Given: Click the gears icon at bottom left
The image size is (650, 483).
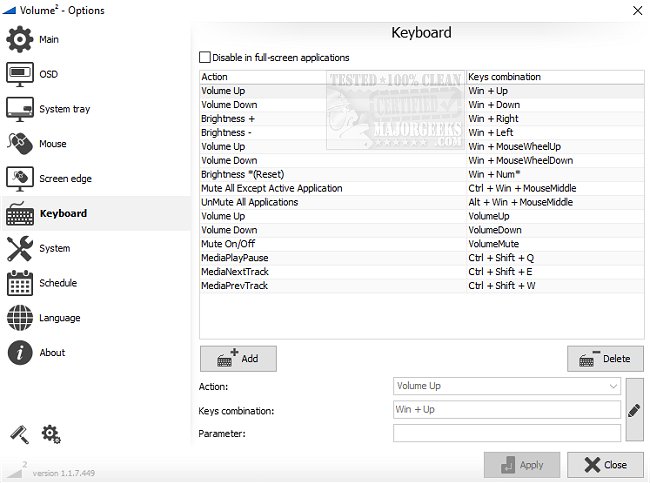Looking at the screenshot, I should point(51,434).
